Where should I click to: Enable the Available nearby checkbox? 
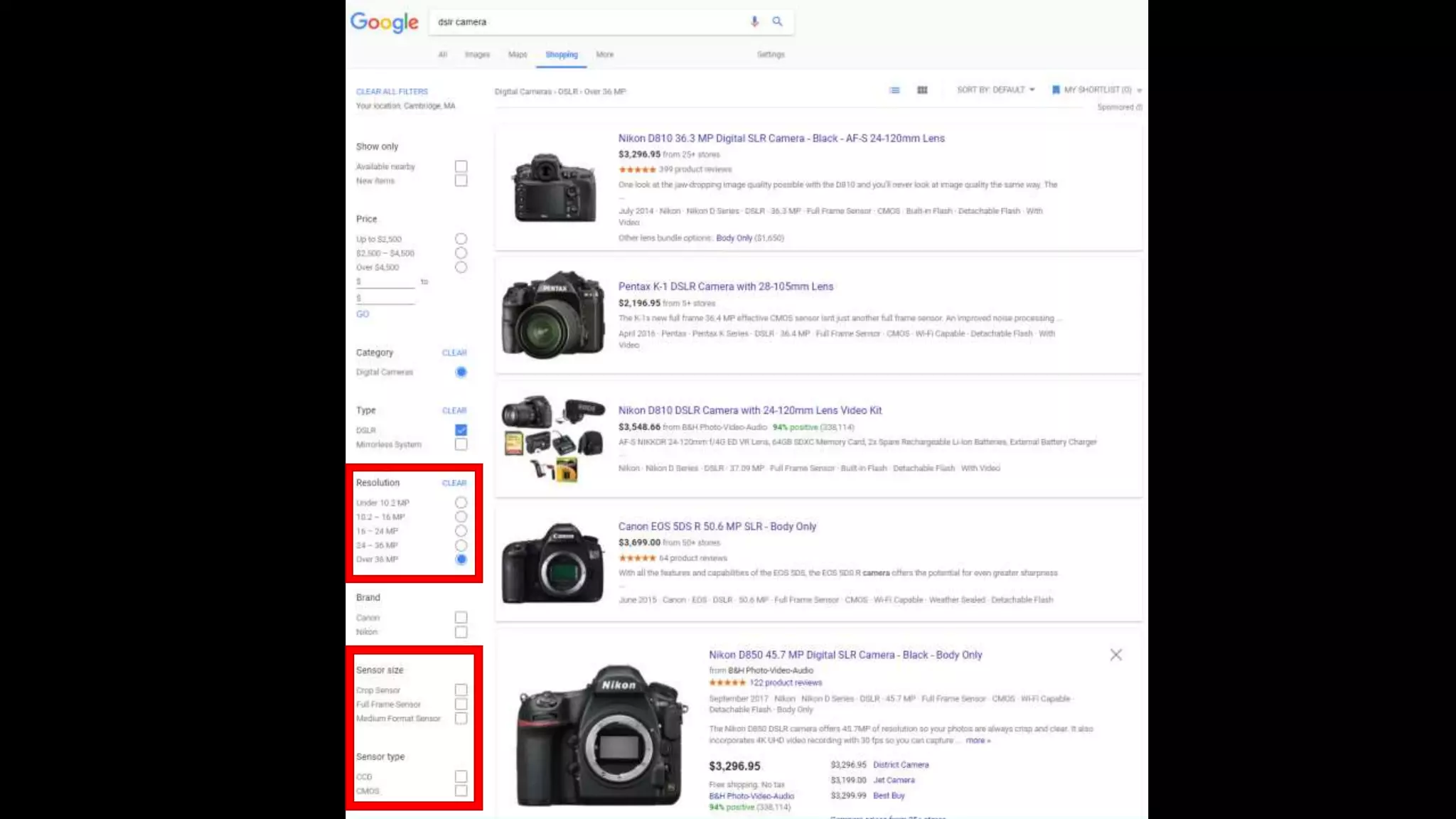pos(461,166)
